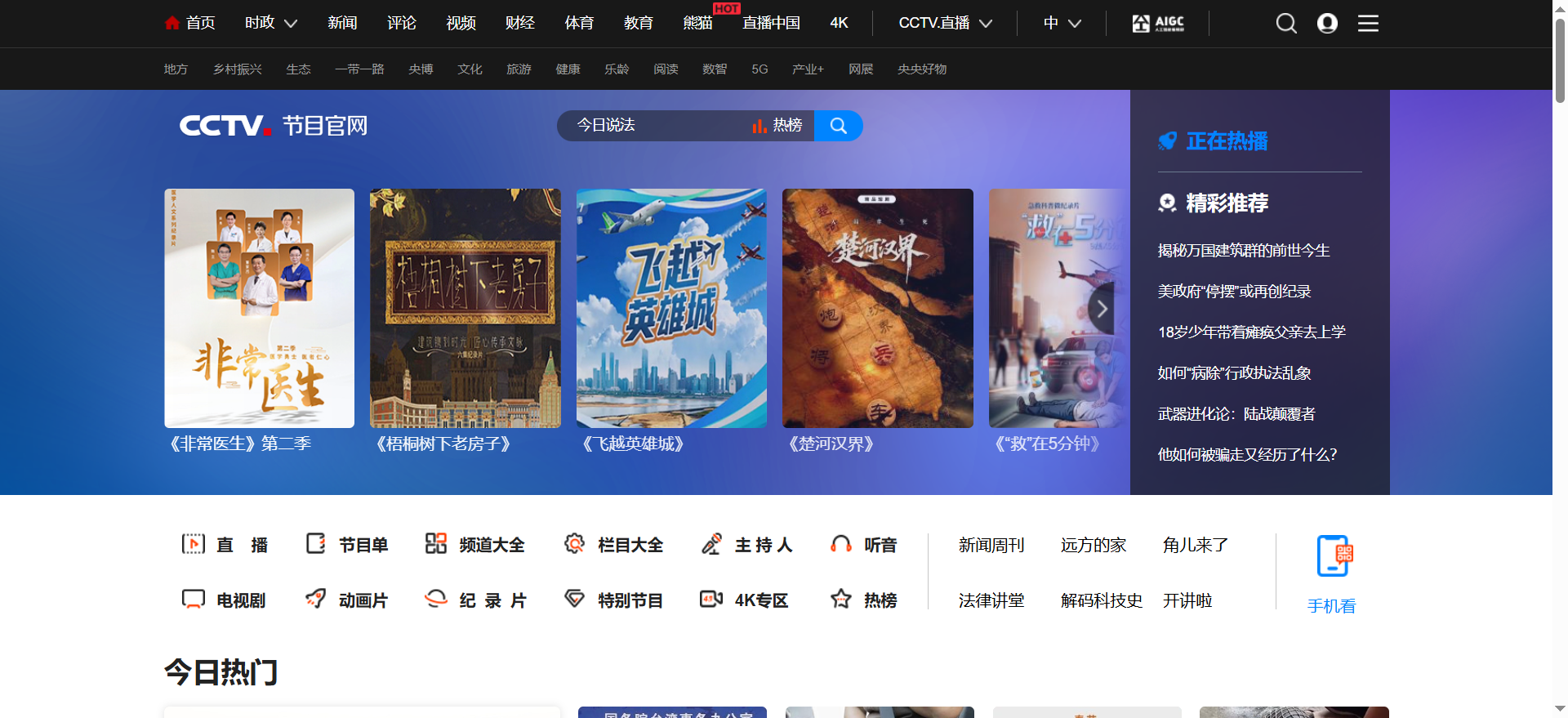Select the 熊猫 menu item
This screenshot has width=1568, height=718.
tap(697, 23)
